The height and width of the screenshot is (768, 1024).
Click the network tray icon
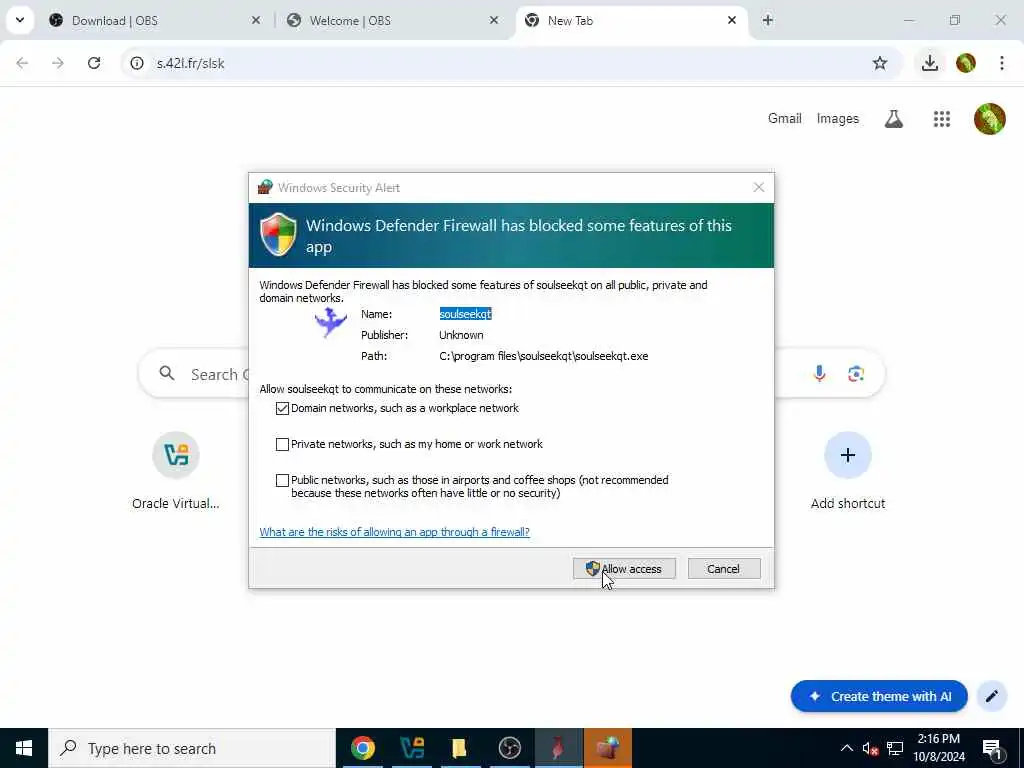(x=895, y=748)
